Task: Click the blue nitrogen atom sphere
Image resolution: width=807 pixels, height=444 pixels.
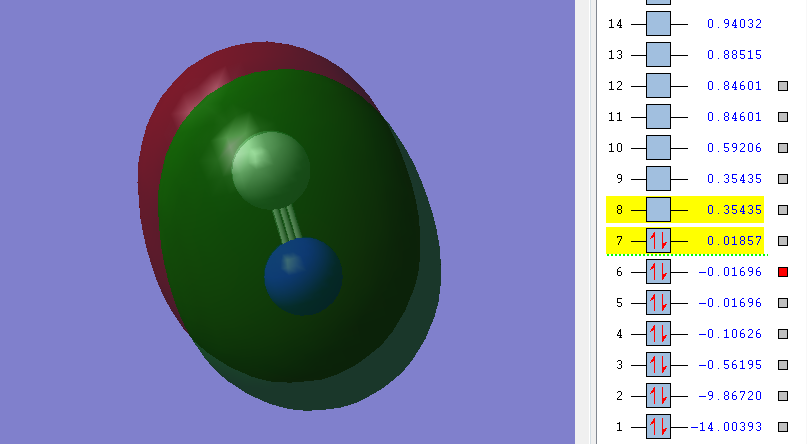Action: (304, 276)
